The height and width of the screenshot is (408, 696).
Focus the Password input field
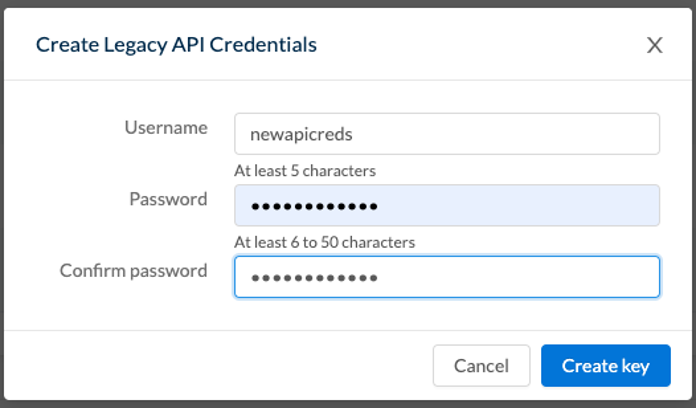click(x=447, y=205)
